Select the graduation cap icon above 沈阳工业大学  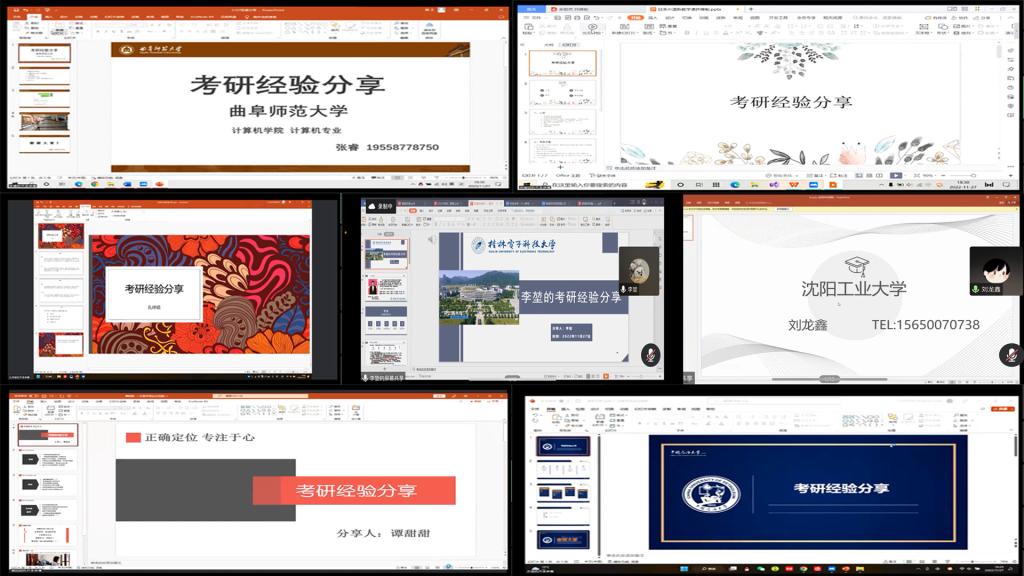tap(855, 266)
